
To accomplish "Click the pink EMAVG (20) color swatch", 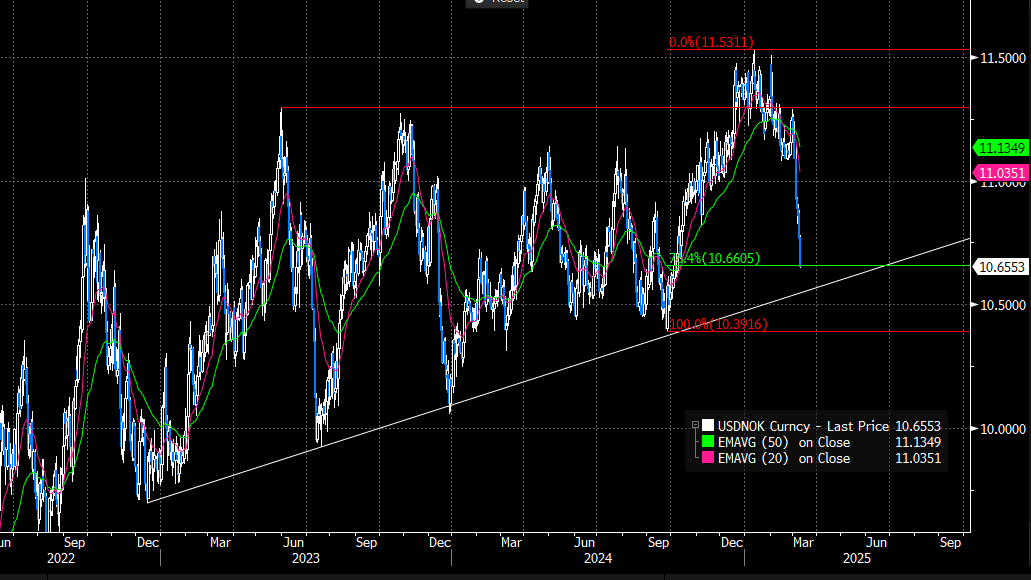I will (x=709, y=458).
